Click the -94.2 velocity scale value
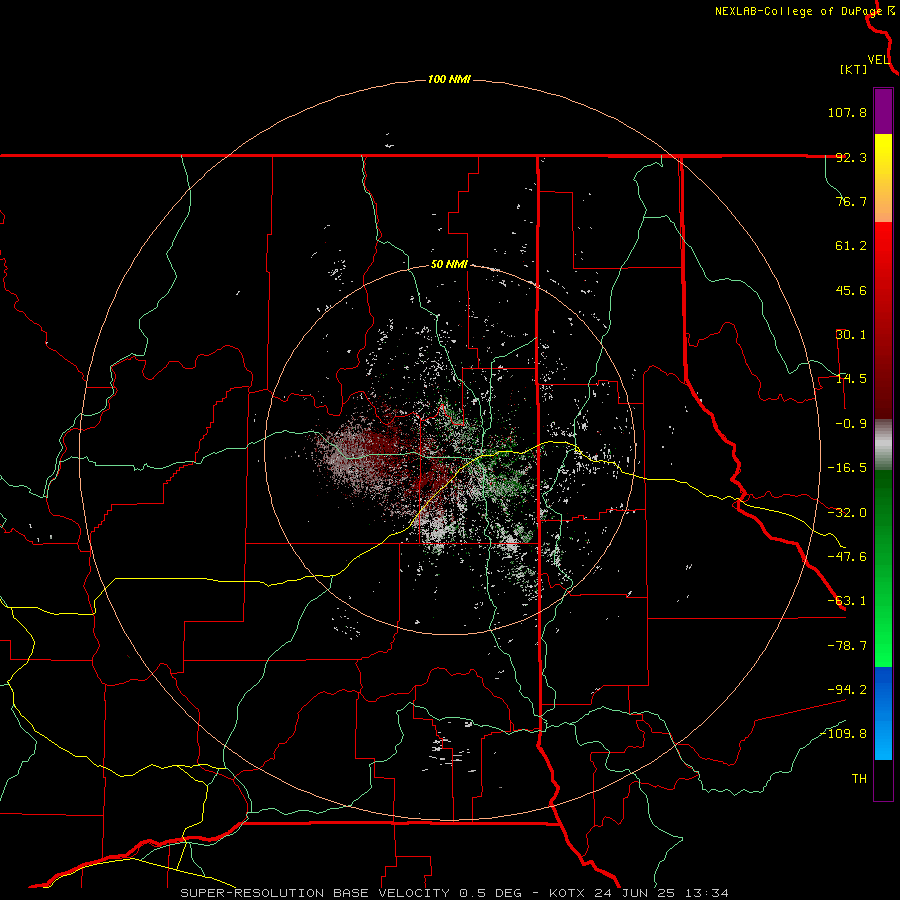The width and height of the screenshot is (900, 900). [847, 689]
